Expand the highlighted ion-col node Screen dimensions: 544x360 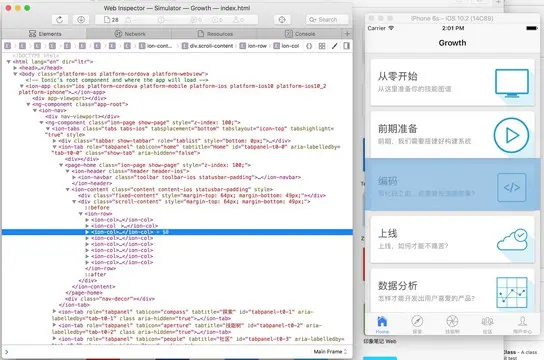click(x=87, y=232)
